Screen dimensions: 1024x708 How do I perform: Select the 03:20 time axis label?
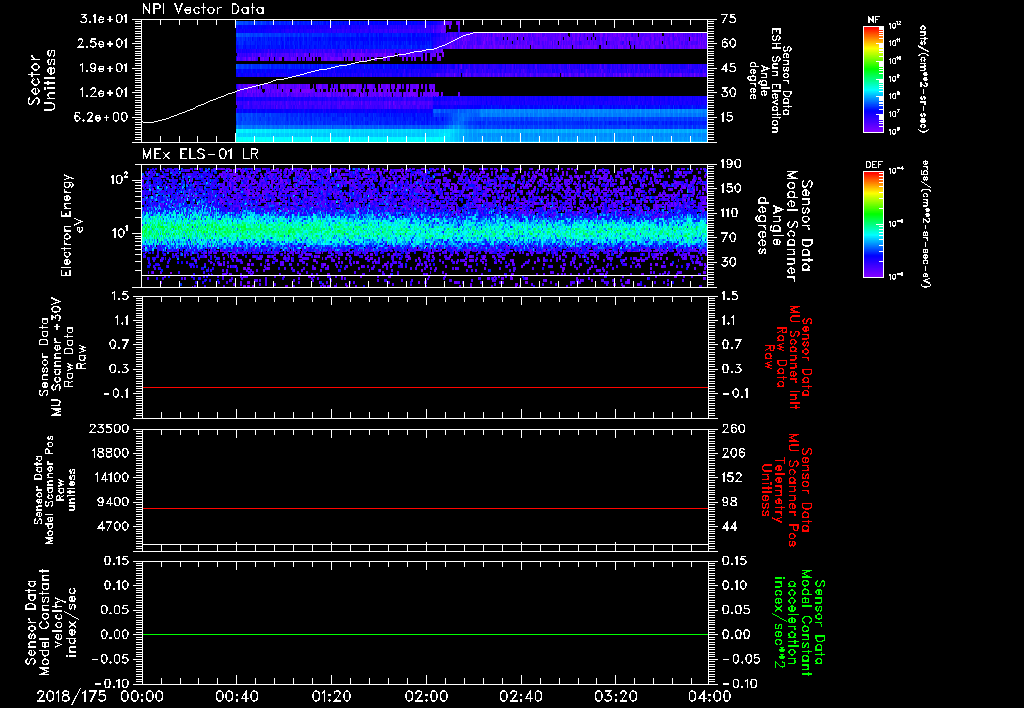[615, 695]
